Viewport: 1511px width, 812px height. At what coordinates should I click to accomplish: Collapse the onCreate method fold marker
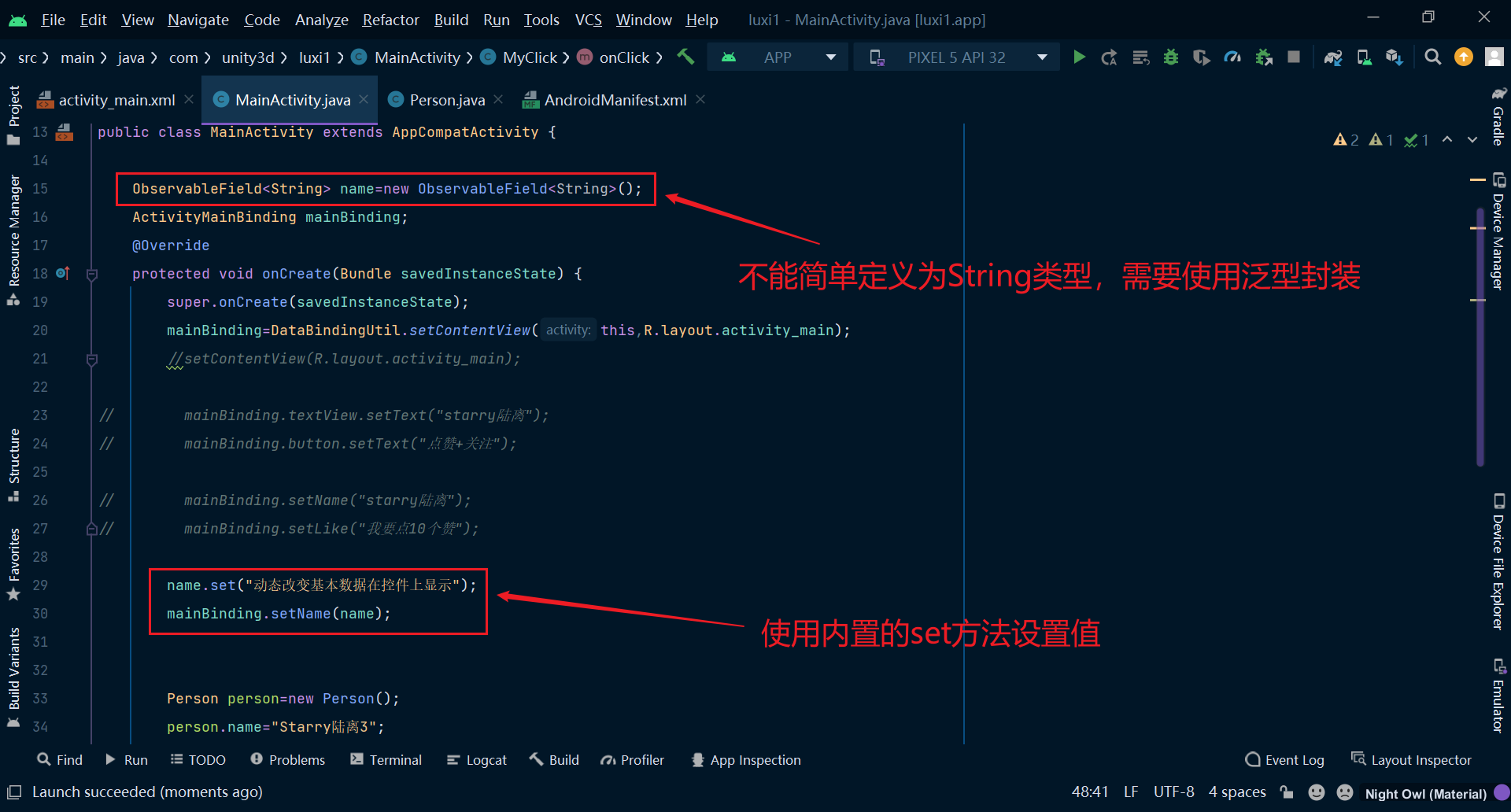coord(92,274)
